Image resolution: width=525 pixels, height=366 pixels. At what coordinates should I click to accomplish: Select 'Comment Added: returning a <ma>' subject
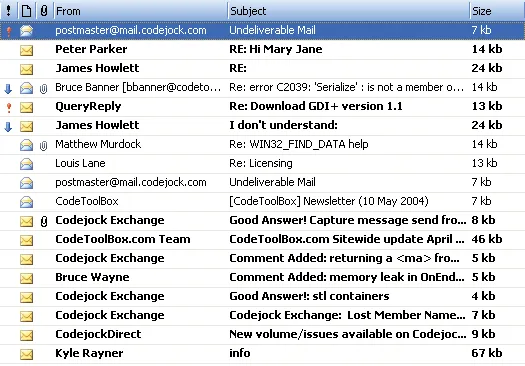344,258
